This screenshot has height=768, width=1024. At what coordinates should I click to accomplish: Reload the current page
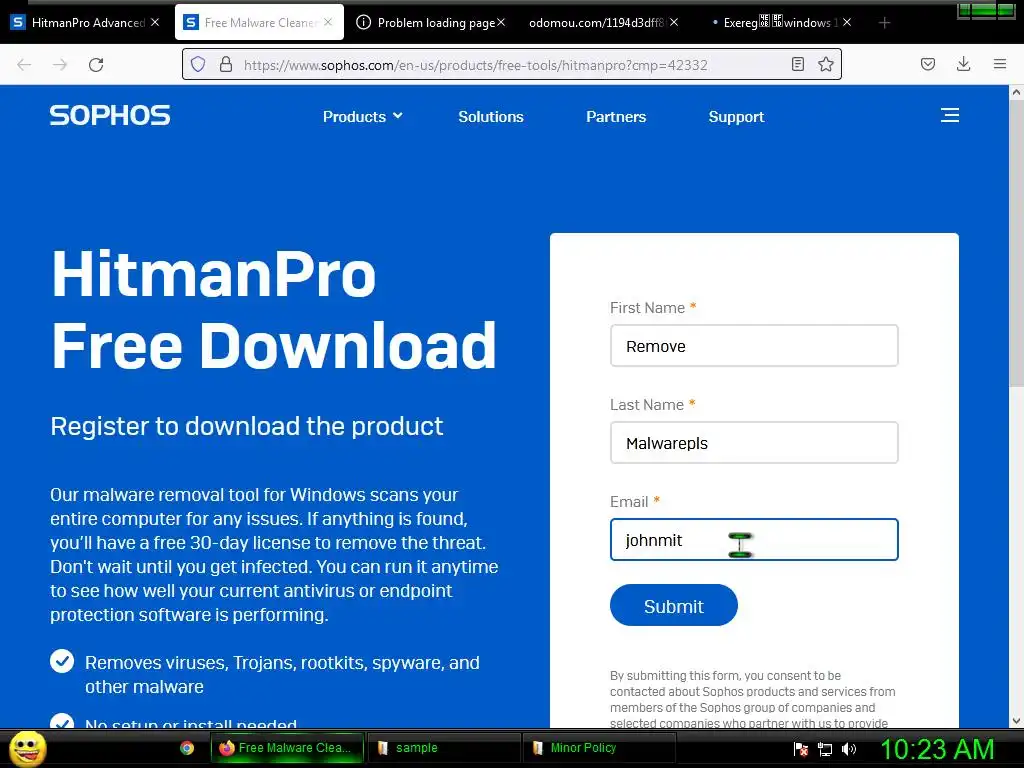96,65
